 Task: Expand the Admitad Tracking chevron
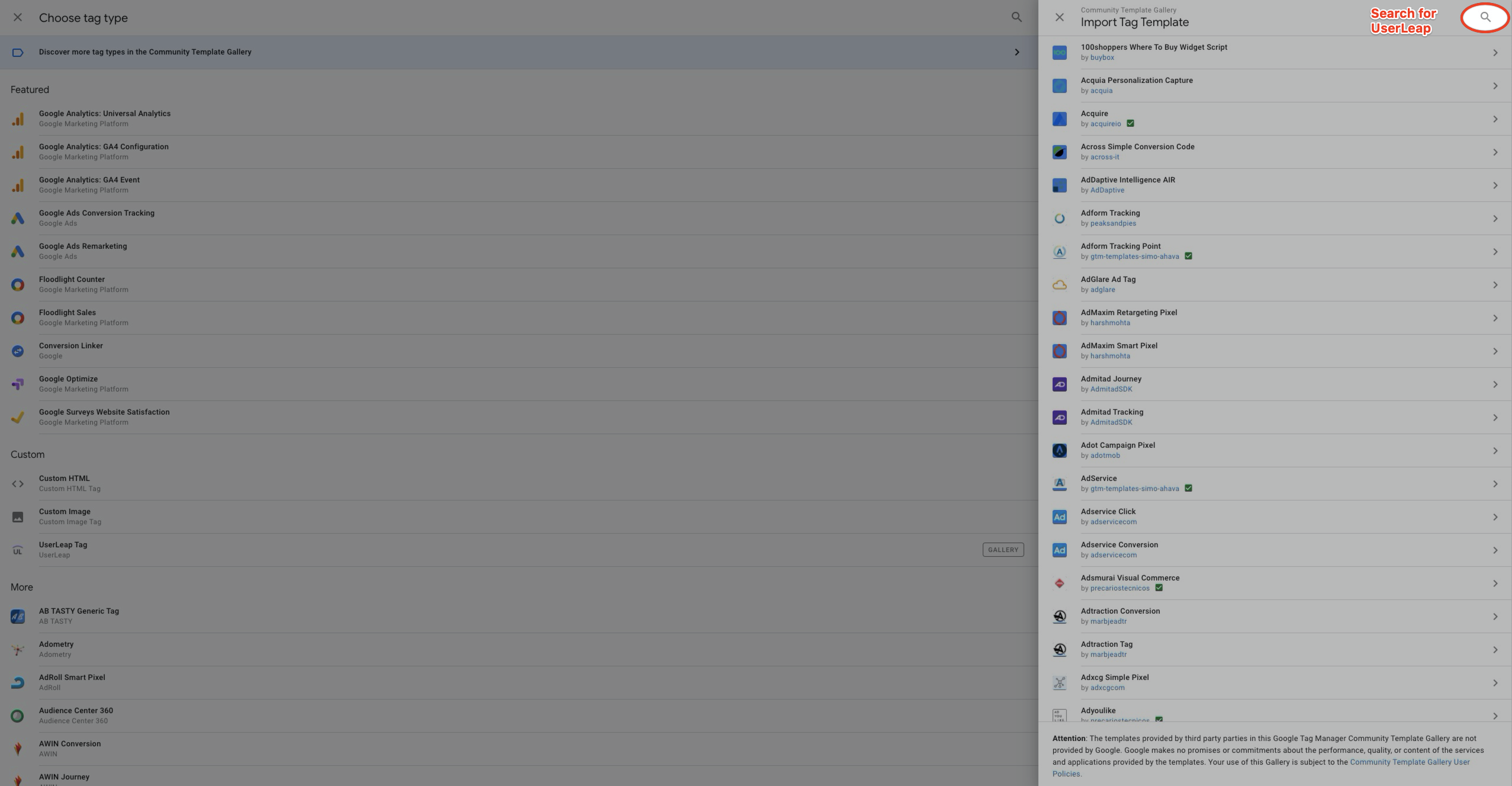(1495, 418)
